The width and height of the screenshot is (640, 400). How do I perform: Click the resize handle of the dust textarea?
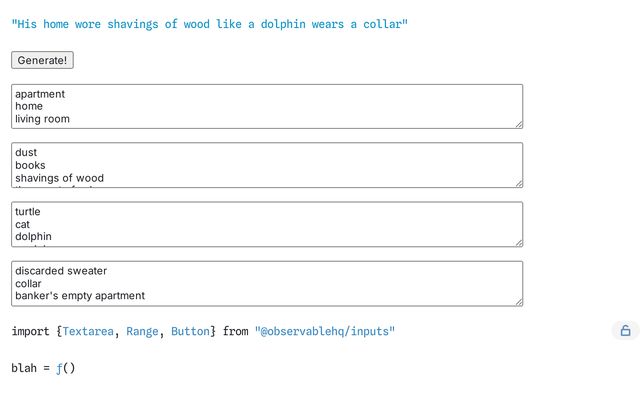518,183
